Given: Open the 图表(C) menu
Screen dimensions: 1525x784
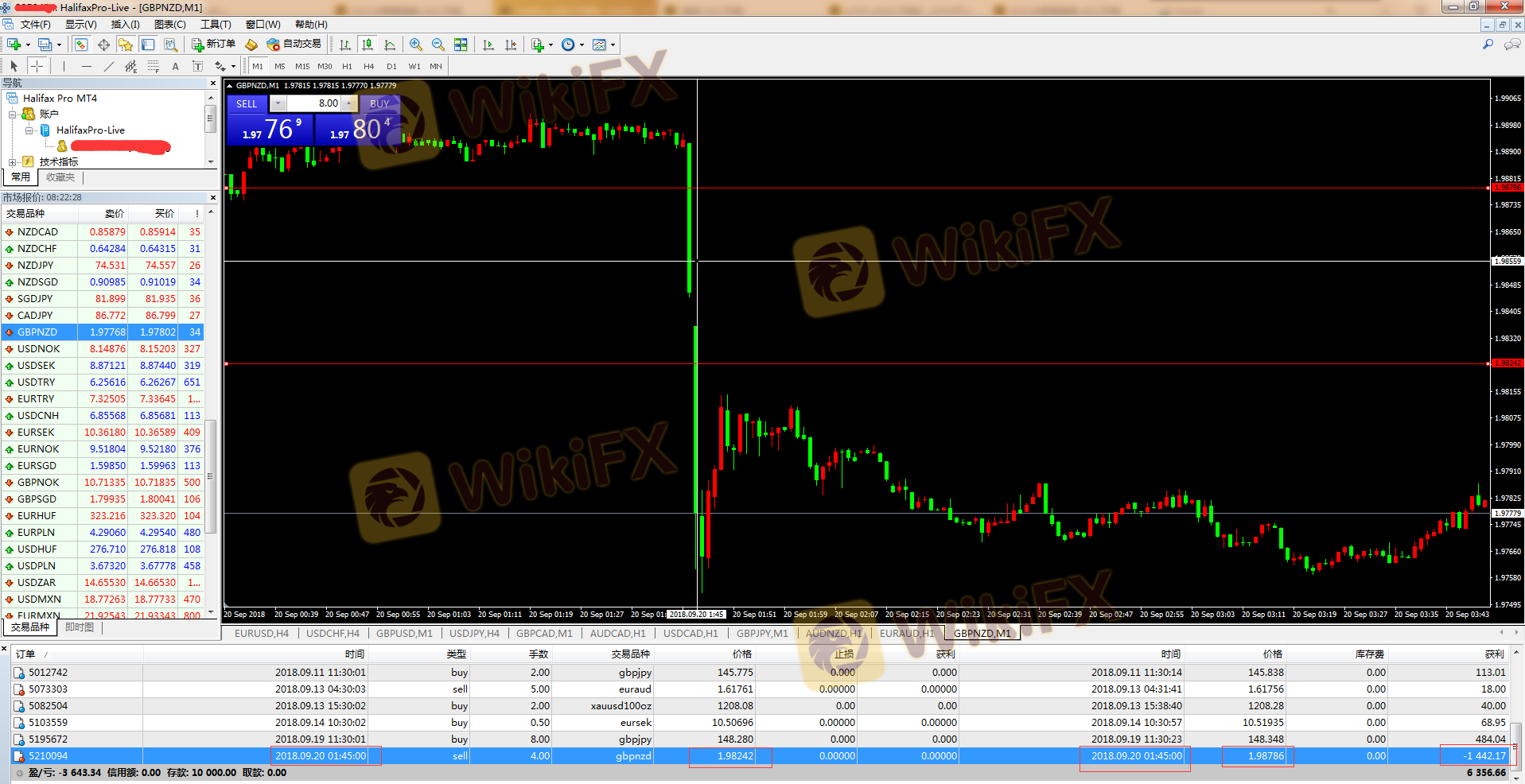Looking at the screenshot, I should (169, 25).
